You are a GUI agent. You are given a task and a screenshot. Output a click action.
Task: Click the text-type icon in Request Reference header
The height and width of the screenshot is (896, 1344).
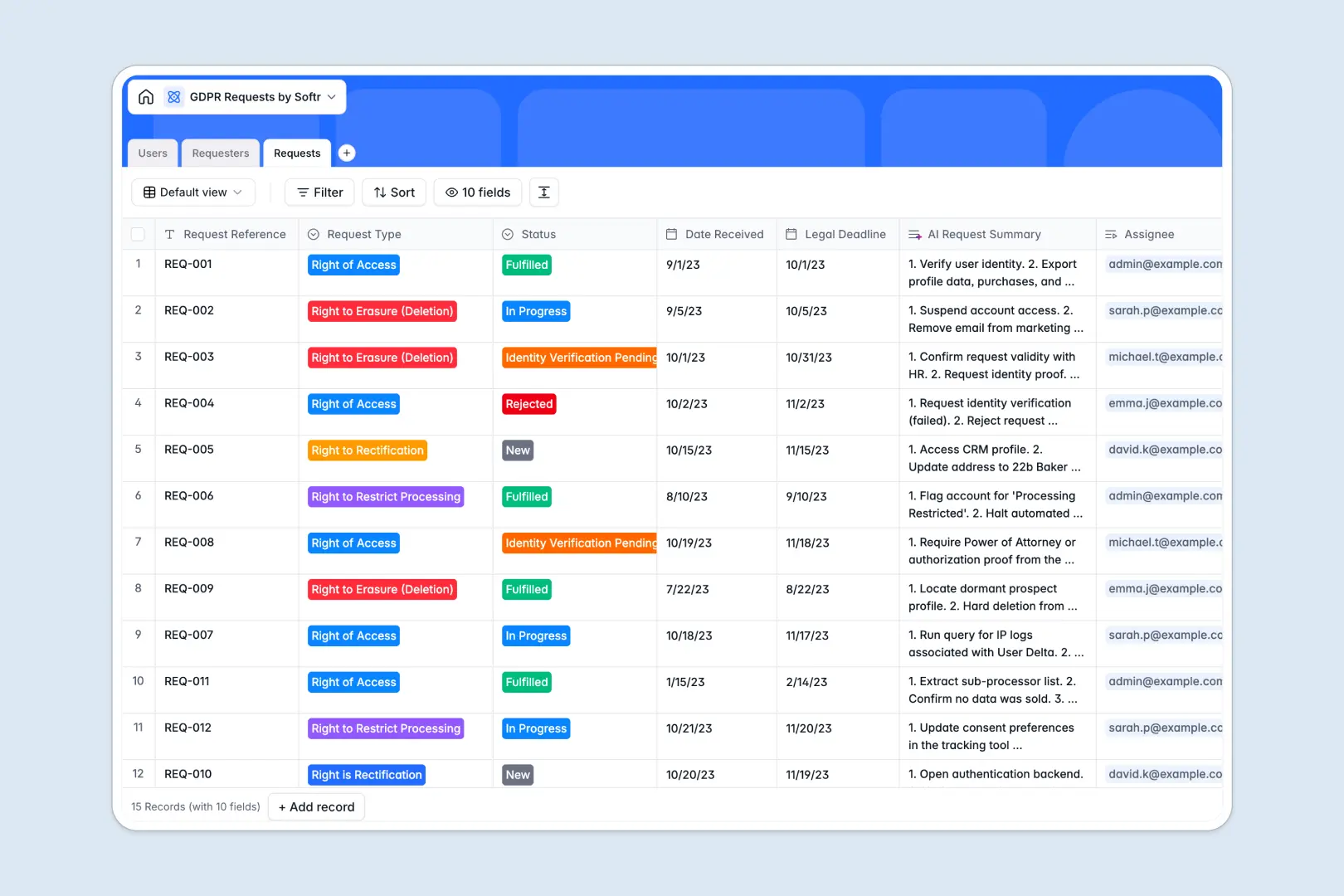tap(170, 234)
